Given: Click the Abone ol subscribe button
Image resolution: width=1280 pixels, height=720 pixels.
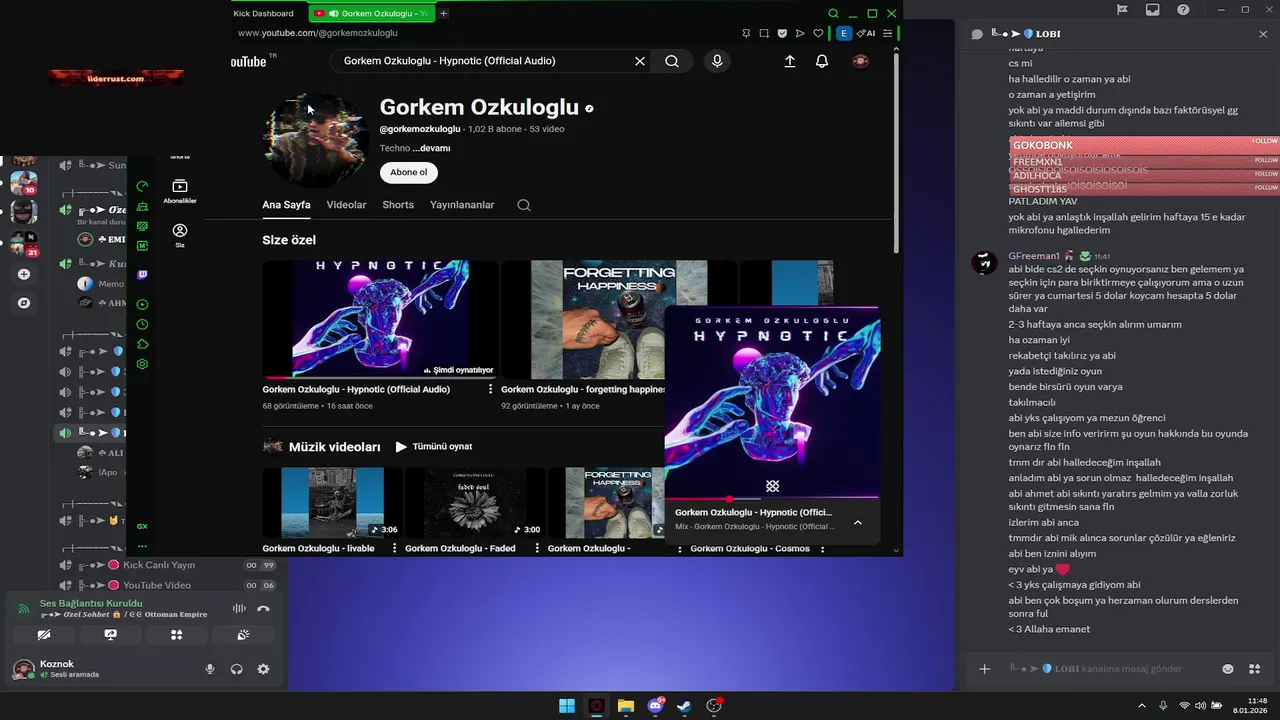Looking at the screenshot, I should click(x=409, y=172).
